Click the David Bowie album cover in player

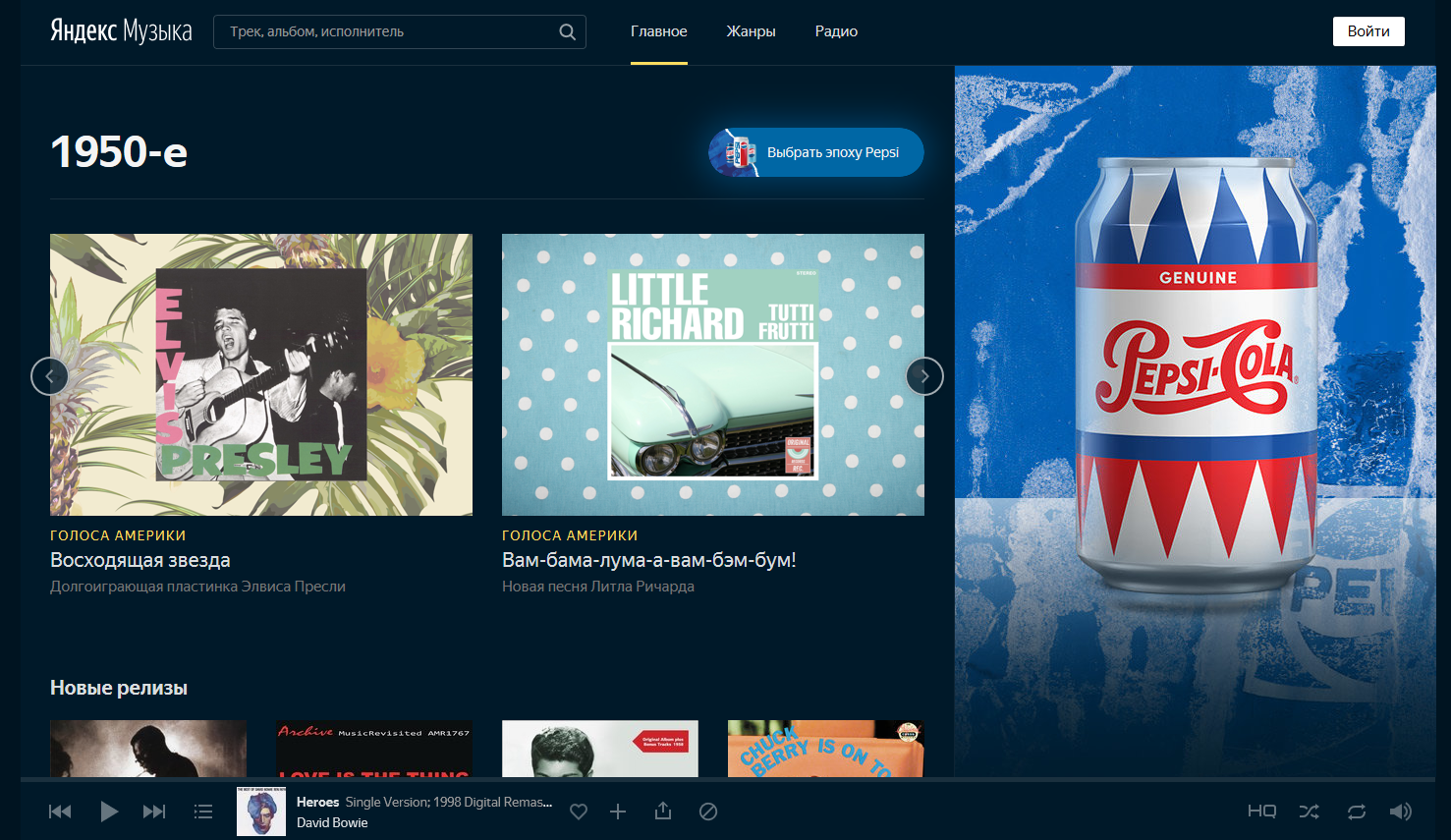261,812
